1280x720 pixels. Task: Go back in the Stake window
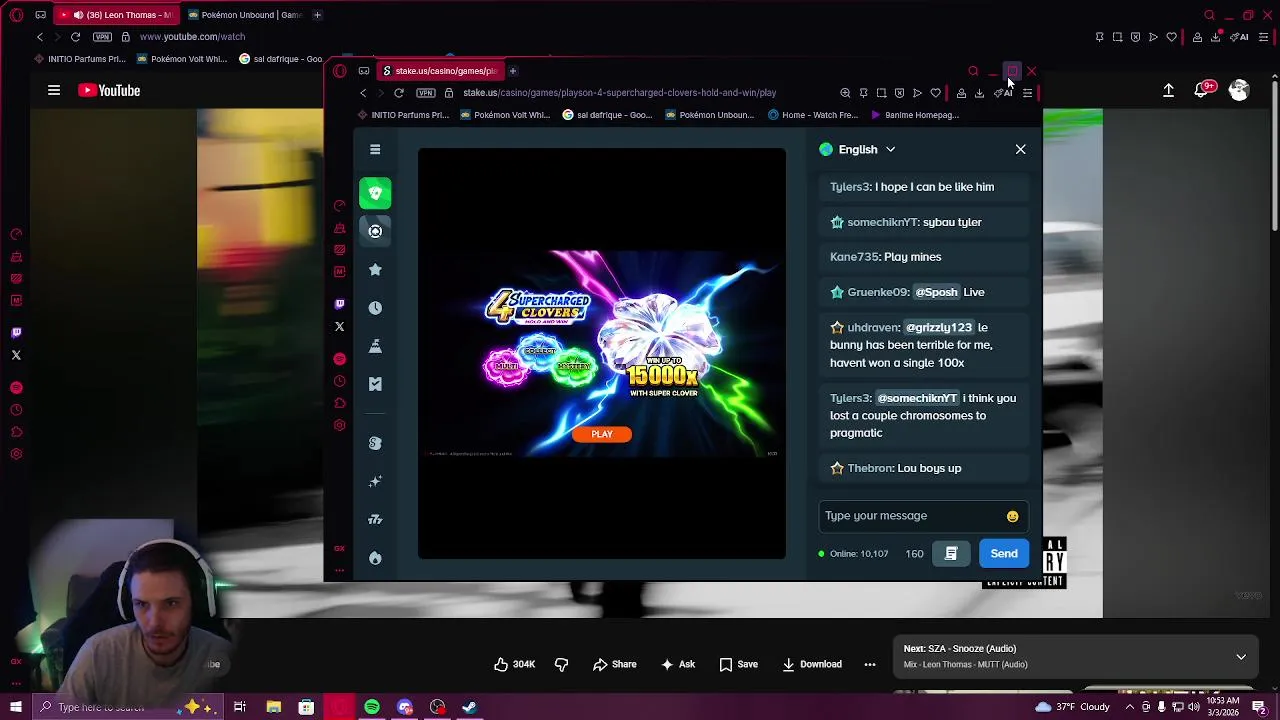363,93
